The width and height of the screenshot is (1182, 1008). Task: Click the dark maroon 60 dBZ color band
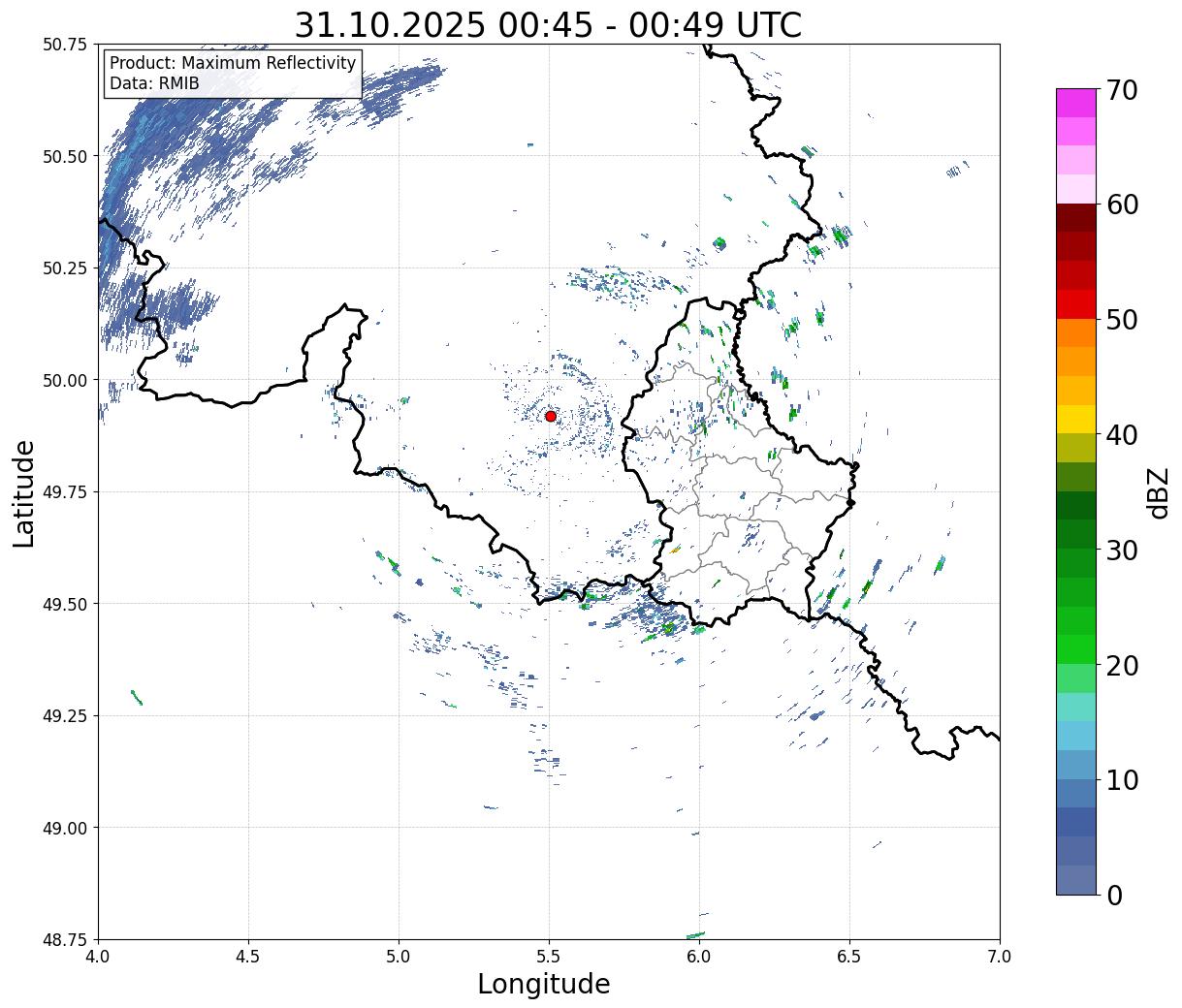pyautogui.click(x=1076, y=218)
